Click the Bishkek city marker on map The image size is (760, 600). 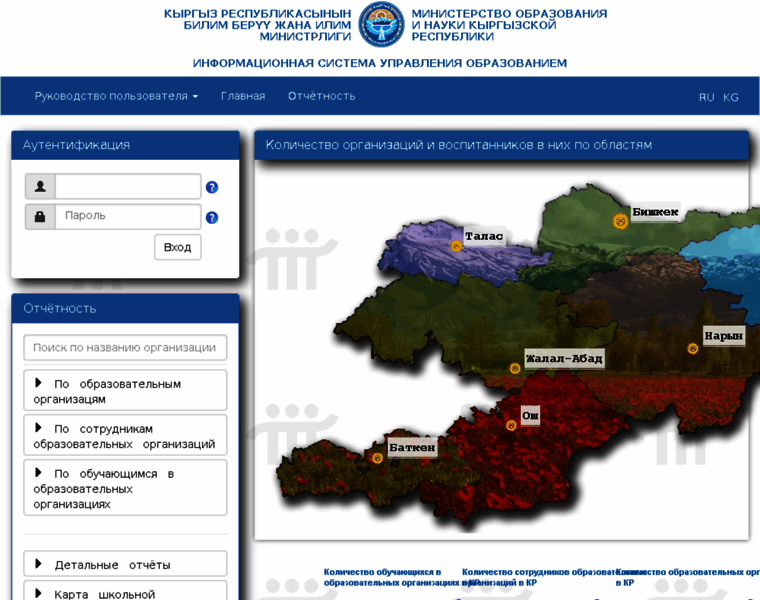620,221
